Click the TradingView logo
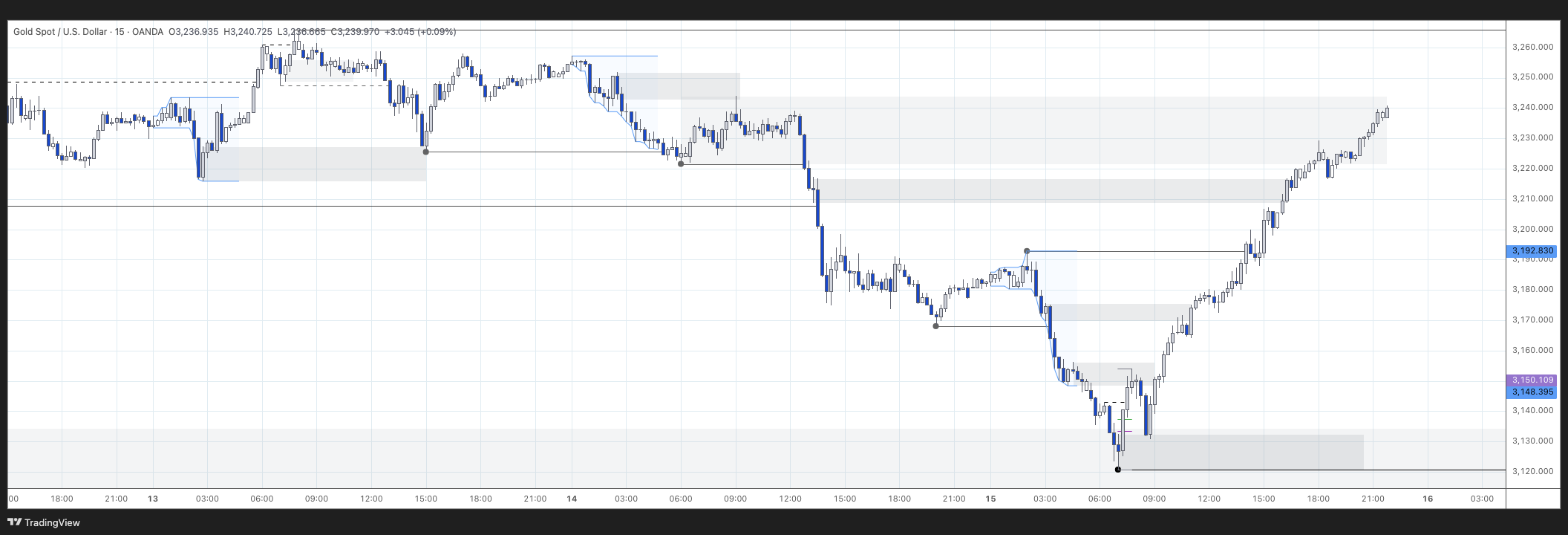This screenshot has height=535, width=1568. pos(44,522)
